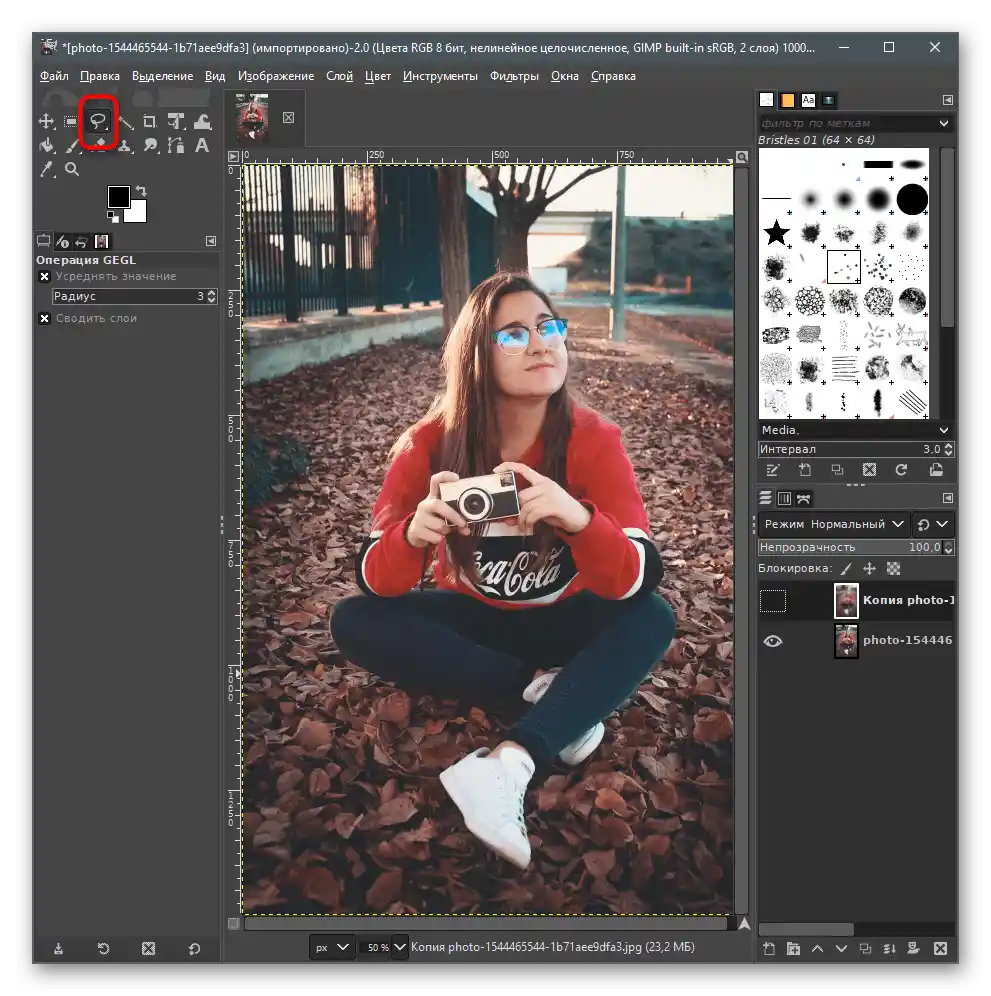This screenshot has width=991, height=996.
Task: Close the image tab thumbnail
Action: coord(288,118)
